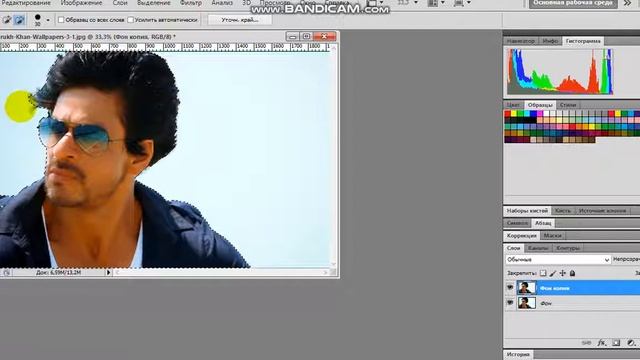This screenshot has height=360, width=640.
Task: Open the Анализ menu
Action: 222,3
